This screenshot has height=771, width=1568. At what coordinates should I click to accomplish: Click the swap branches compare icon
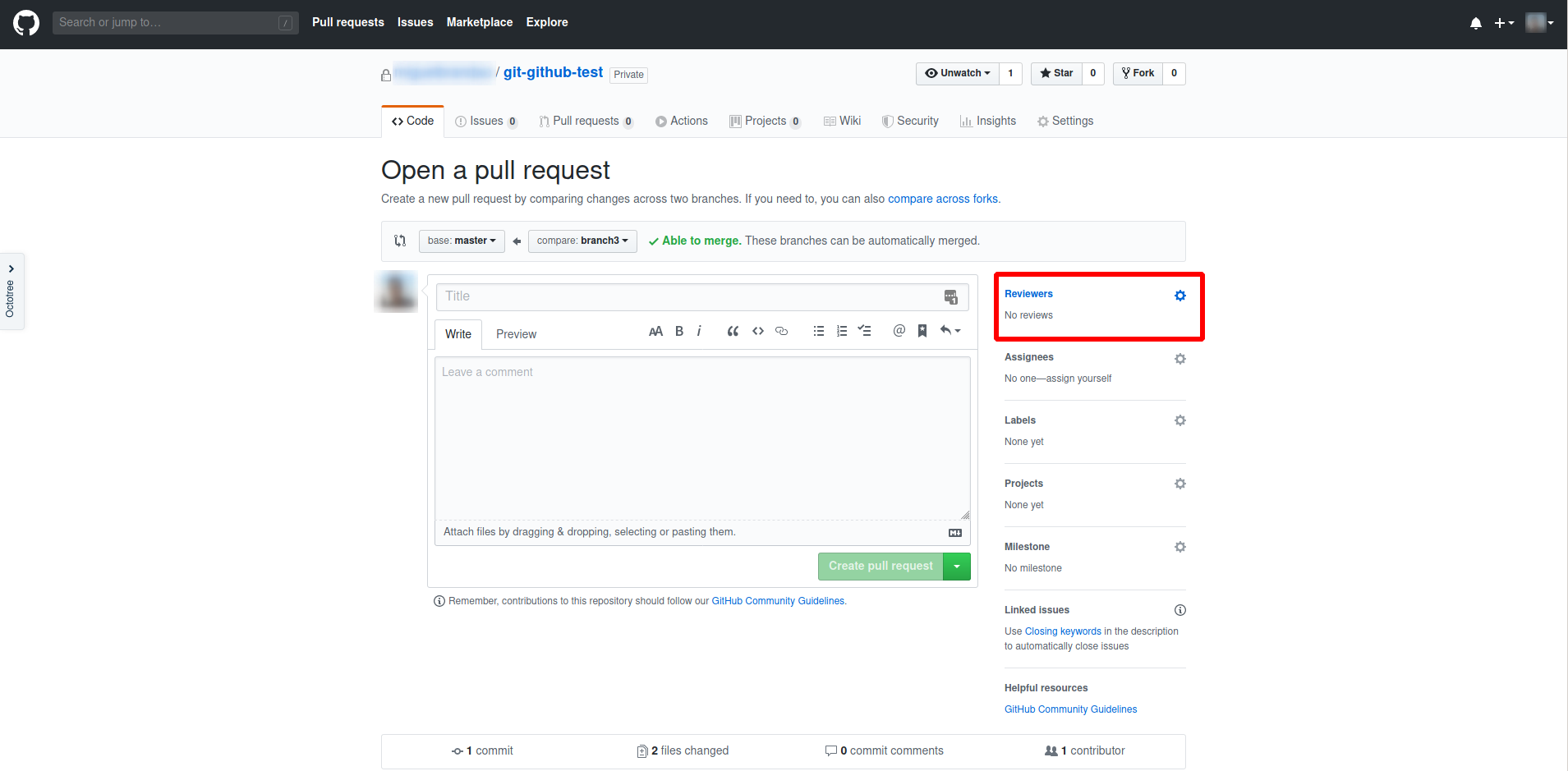[x=400, y=241]
